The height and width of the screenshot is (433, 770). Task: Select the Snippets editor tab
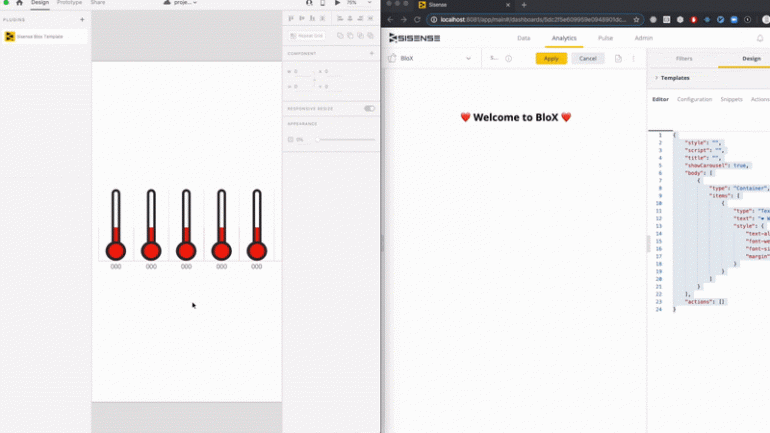731,99
